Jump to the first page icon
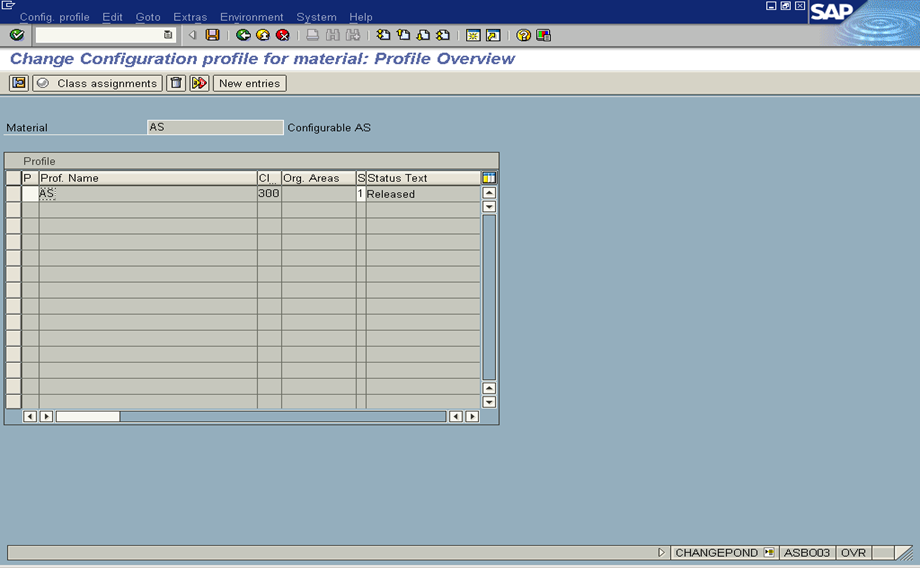This screenshot has width=920, height=568. coord(383,35)
